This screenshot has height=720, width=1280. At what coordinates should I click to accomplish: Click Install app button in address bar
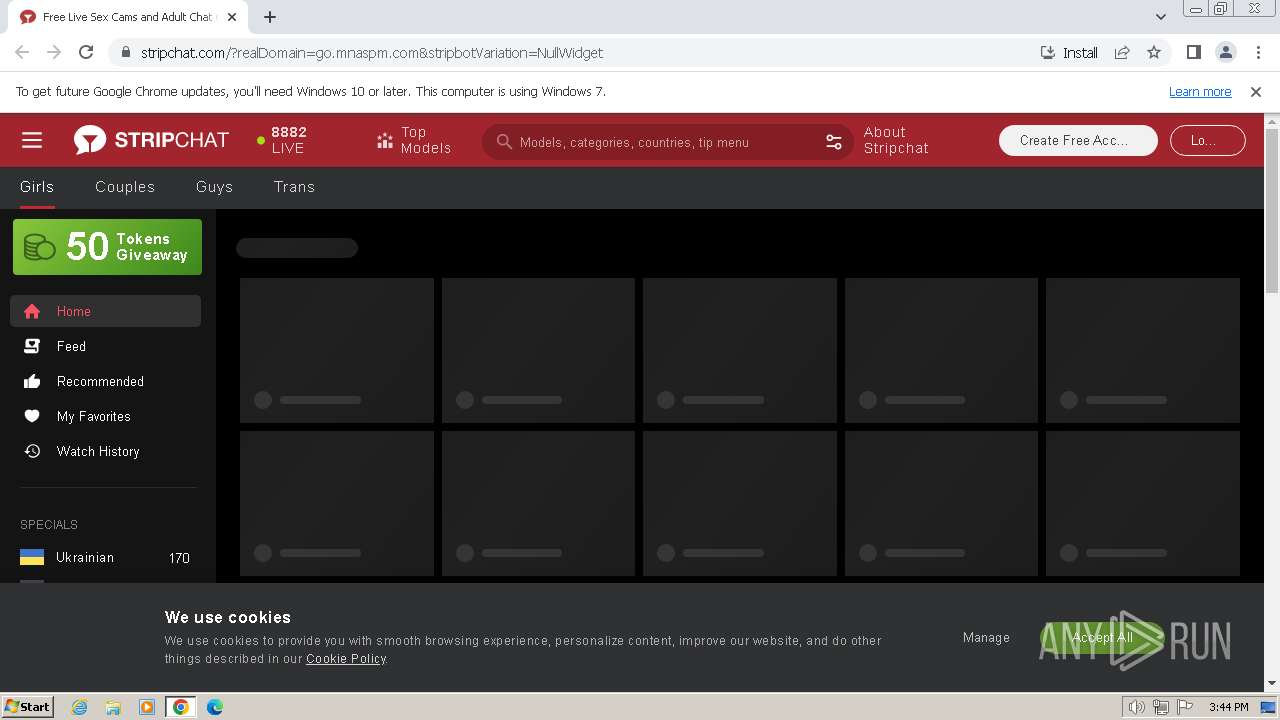point(1069,53)
